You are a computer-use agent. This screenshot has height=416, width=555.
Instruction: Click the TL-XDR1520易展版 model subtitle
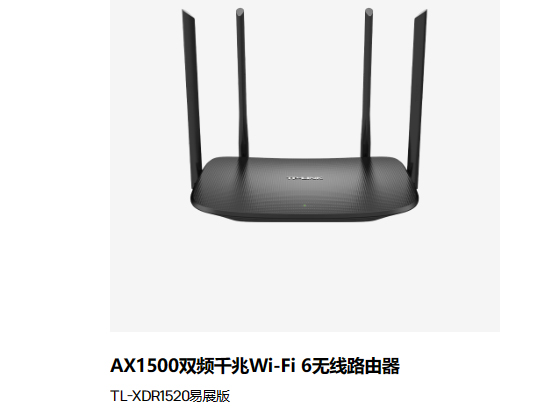(x=170, y=396)
